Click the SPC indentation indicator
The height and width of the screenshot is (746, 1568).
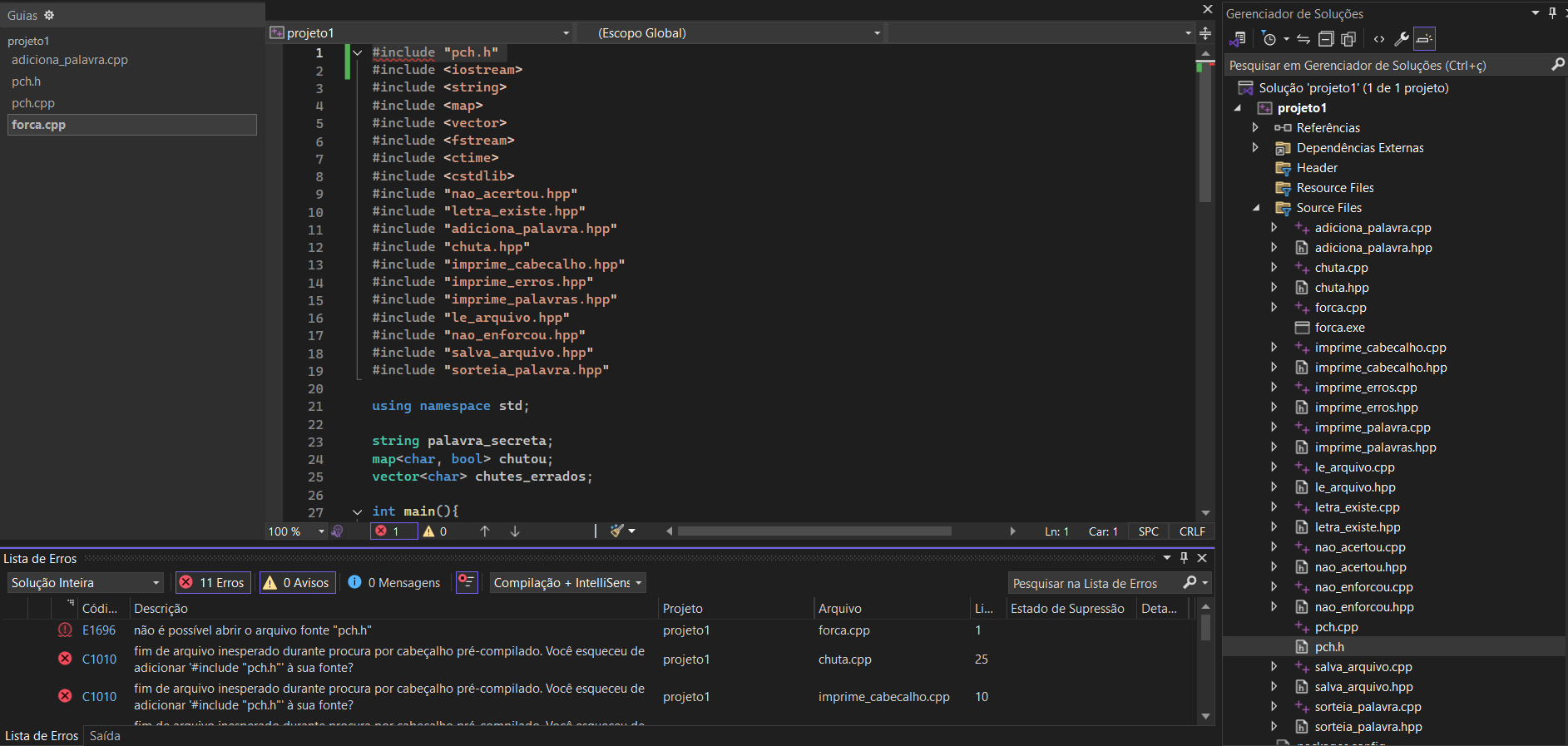click(x=1148, y=531)
